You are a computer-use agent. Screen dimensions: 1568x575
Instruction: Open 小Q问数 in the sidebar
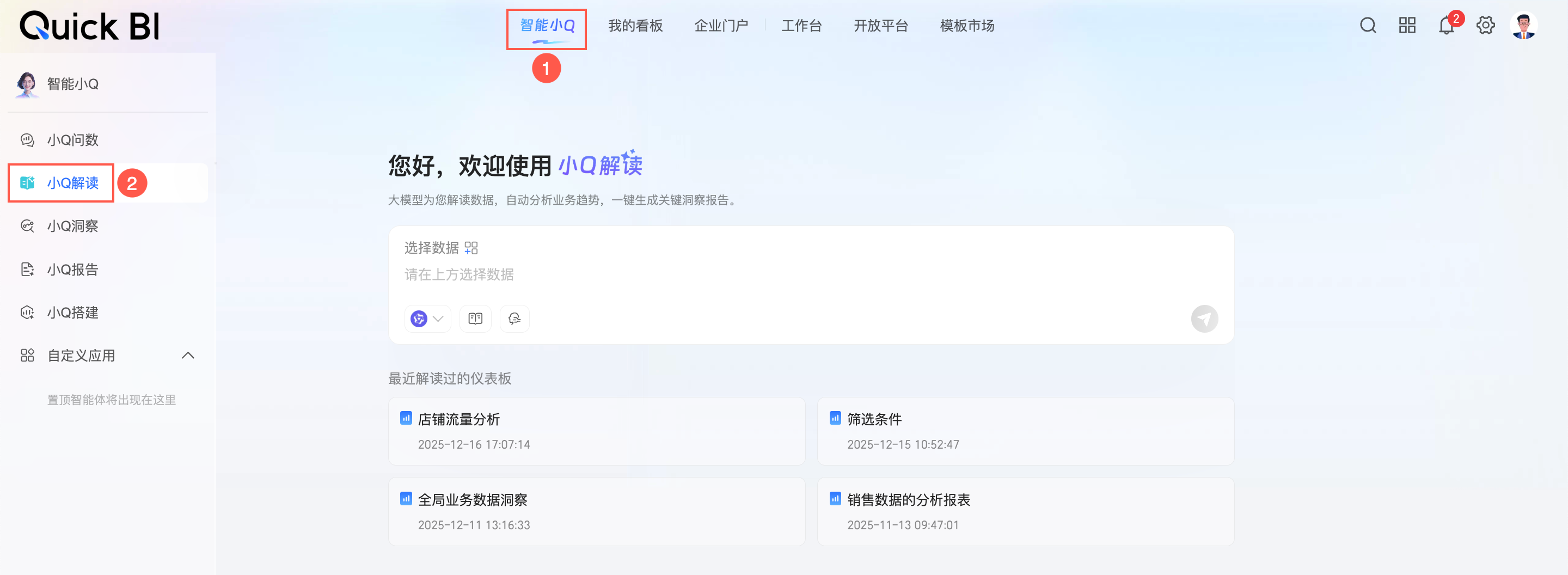108,140
